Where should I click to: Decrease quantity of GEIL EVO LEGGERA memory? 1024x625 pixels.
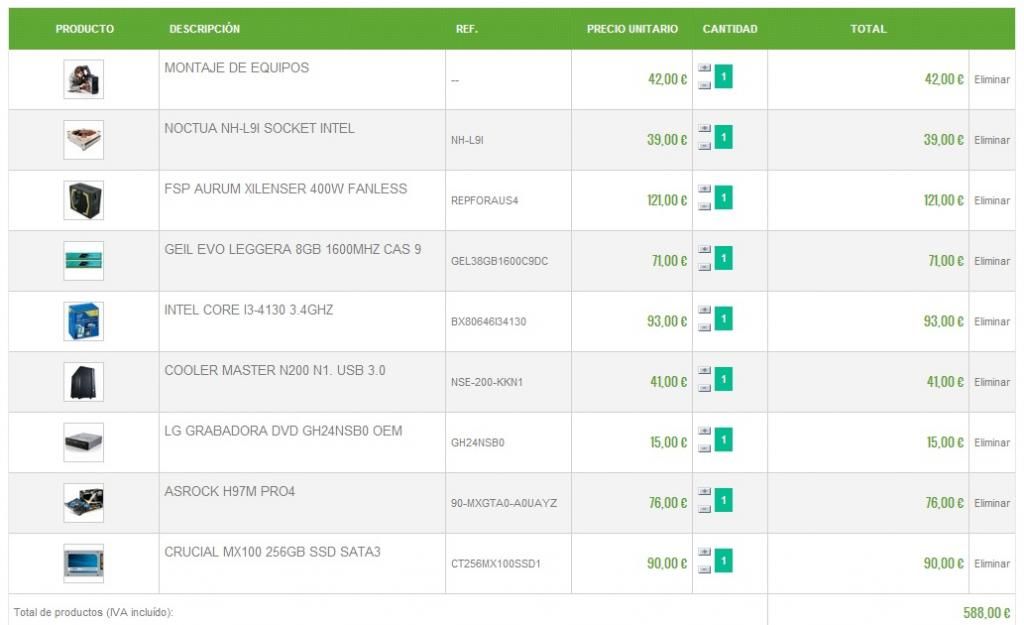704,266
